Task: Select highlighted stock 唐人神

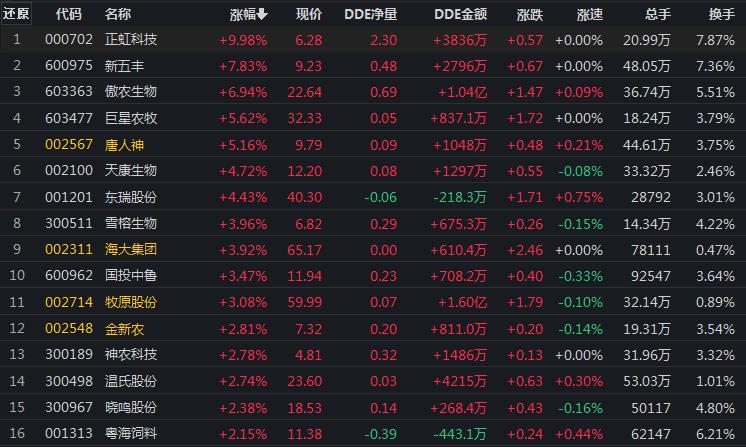Action: (125, 144)
